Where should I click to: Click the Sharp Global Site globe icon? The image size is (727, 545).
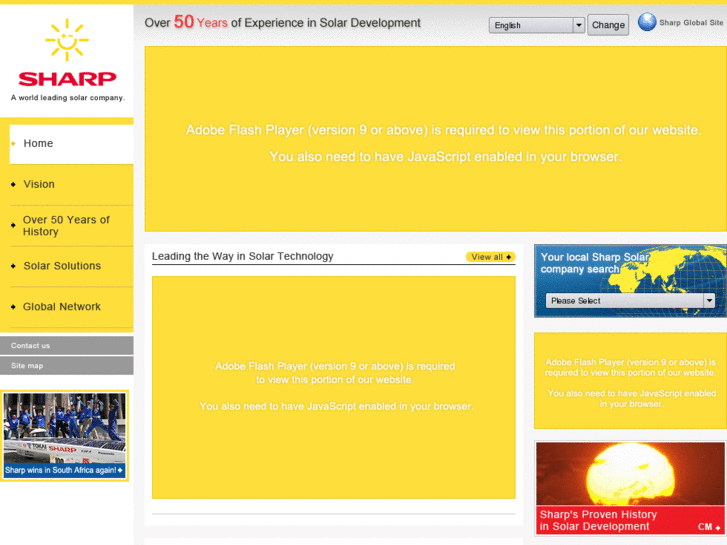[647, 22]
